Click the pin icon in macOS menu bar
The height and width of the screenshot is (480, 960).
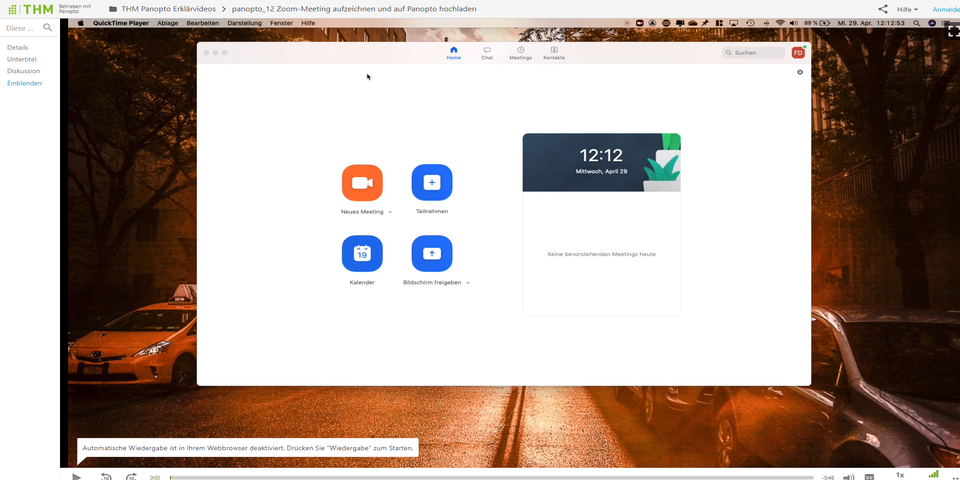click(x=705, y=23)
